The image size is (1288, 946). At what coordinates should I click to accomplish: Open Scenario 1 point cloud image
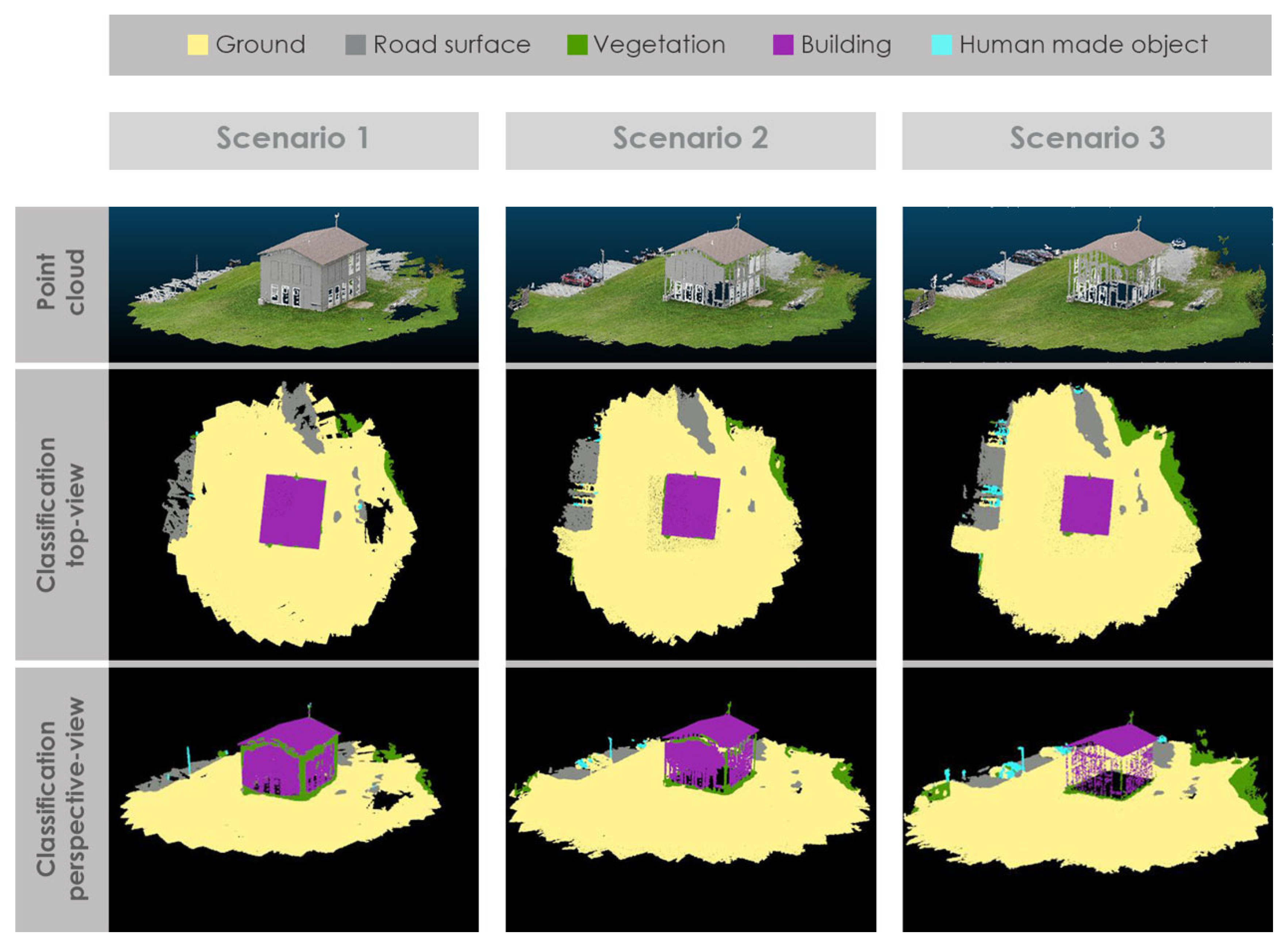coord(294,284)
